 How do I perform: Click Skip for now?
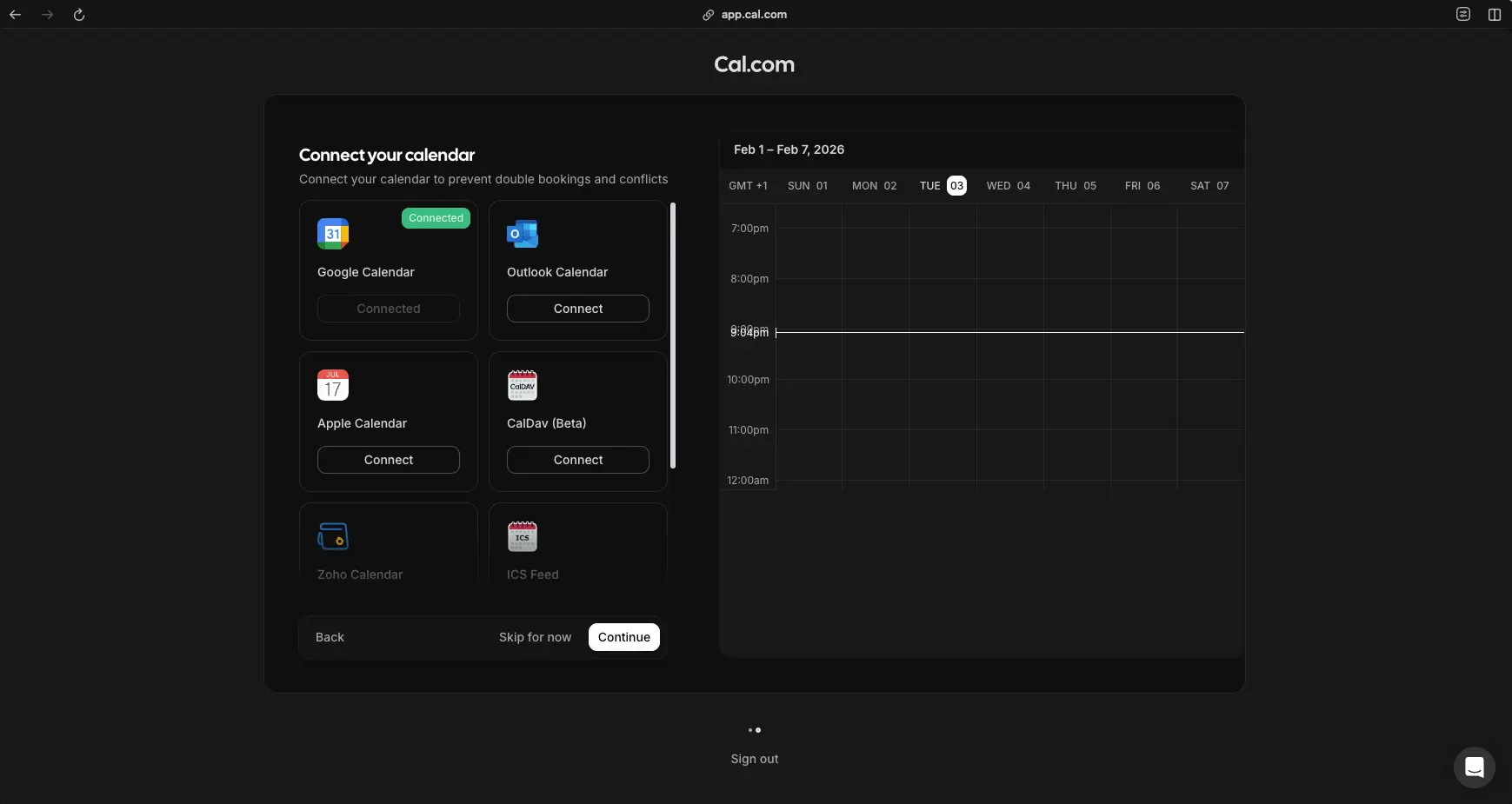coord(534,637)
